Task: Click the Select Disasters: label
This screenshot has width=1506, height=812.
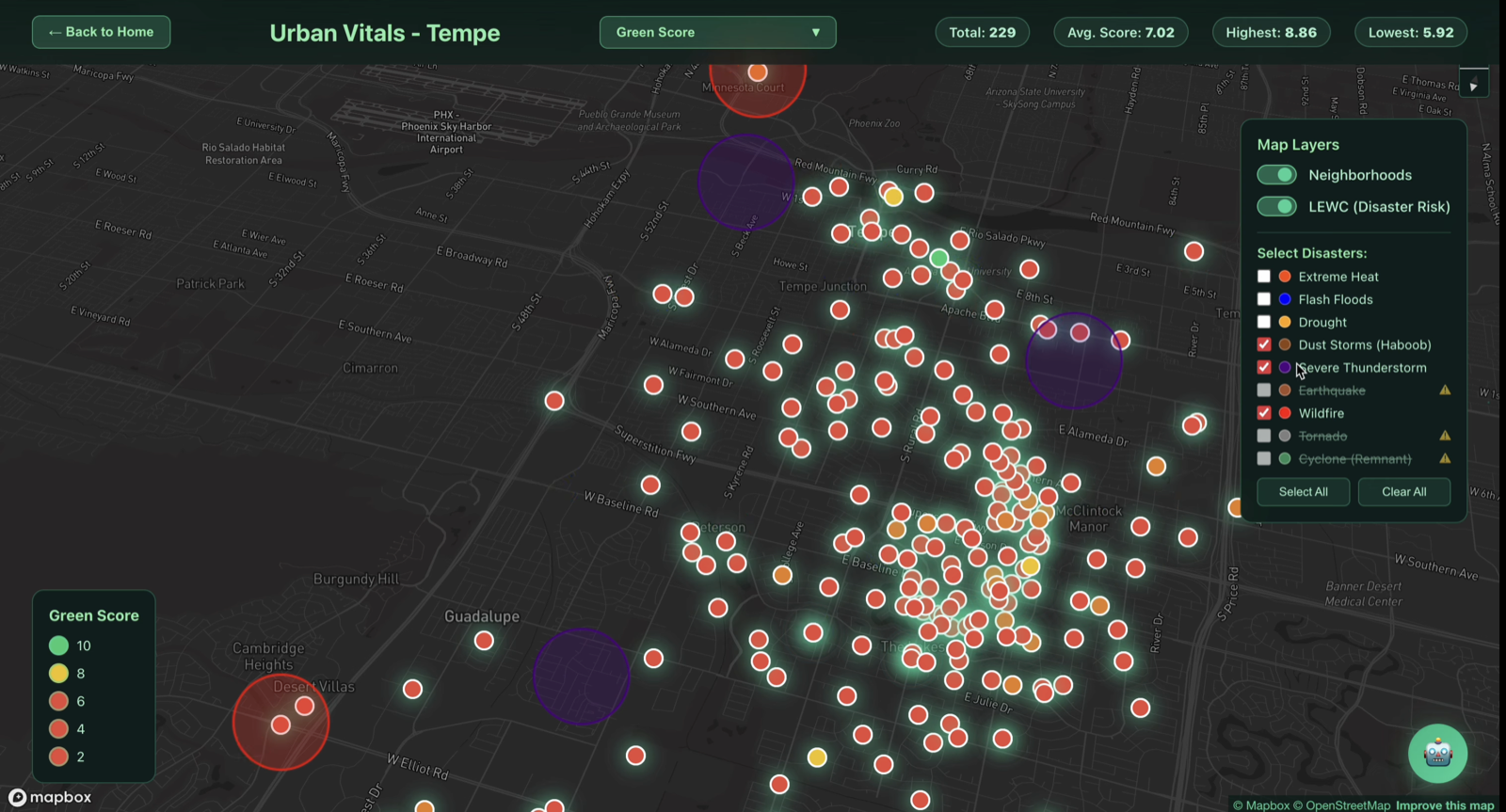Action: tap(1312, 253)
